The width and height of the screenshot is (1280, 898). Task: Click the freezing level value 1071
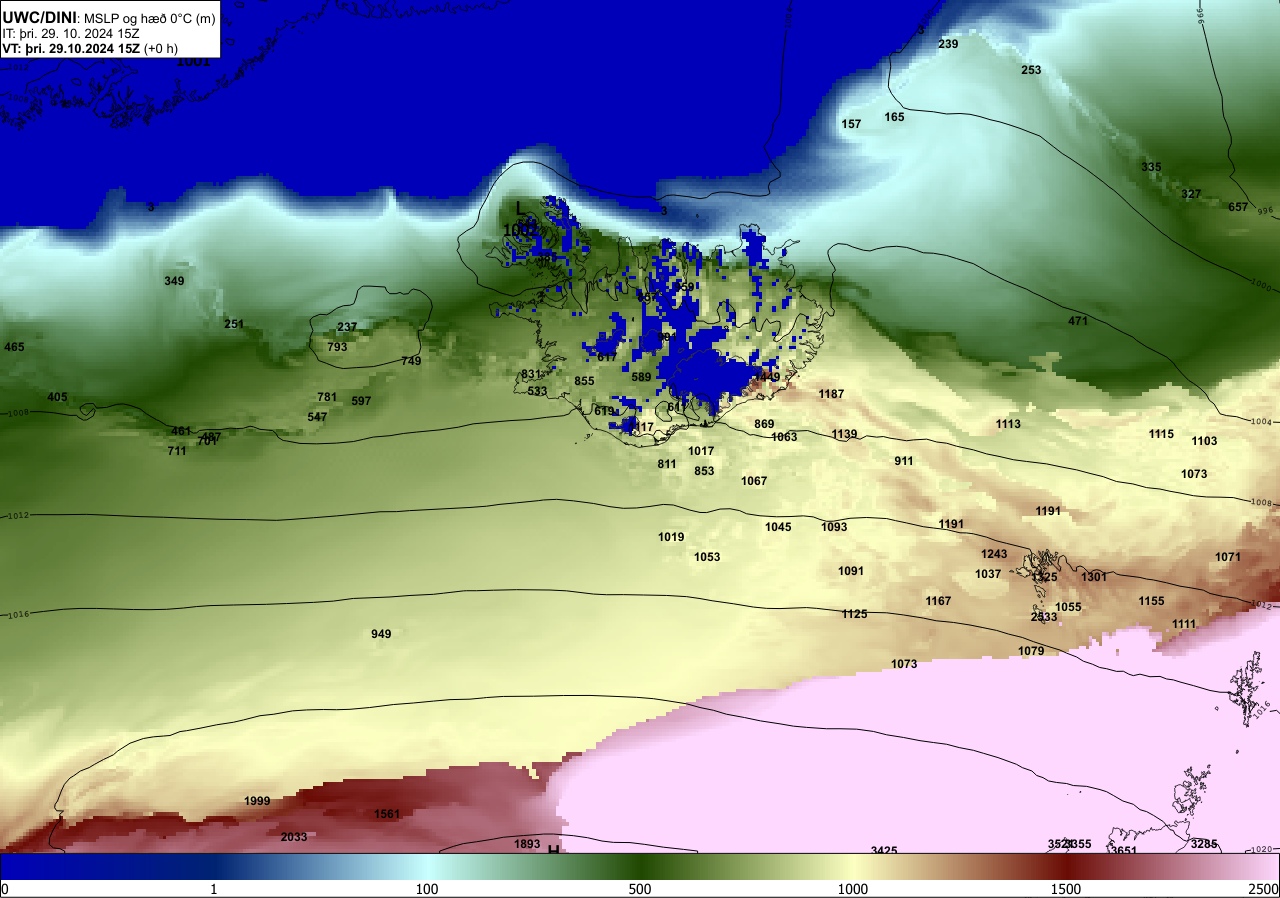(x=1228, y=557)
